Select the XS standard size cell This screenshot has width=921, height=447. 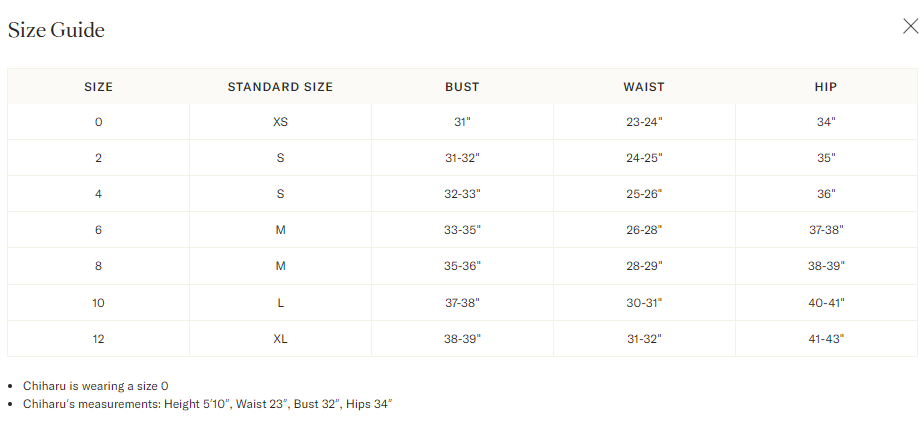[280, 122]
